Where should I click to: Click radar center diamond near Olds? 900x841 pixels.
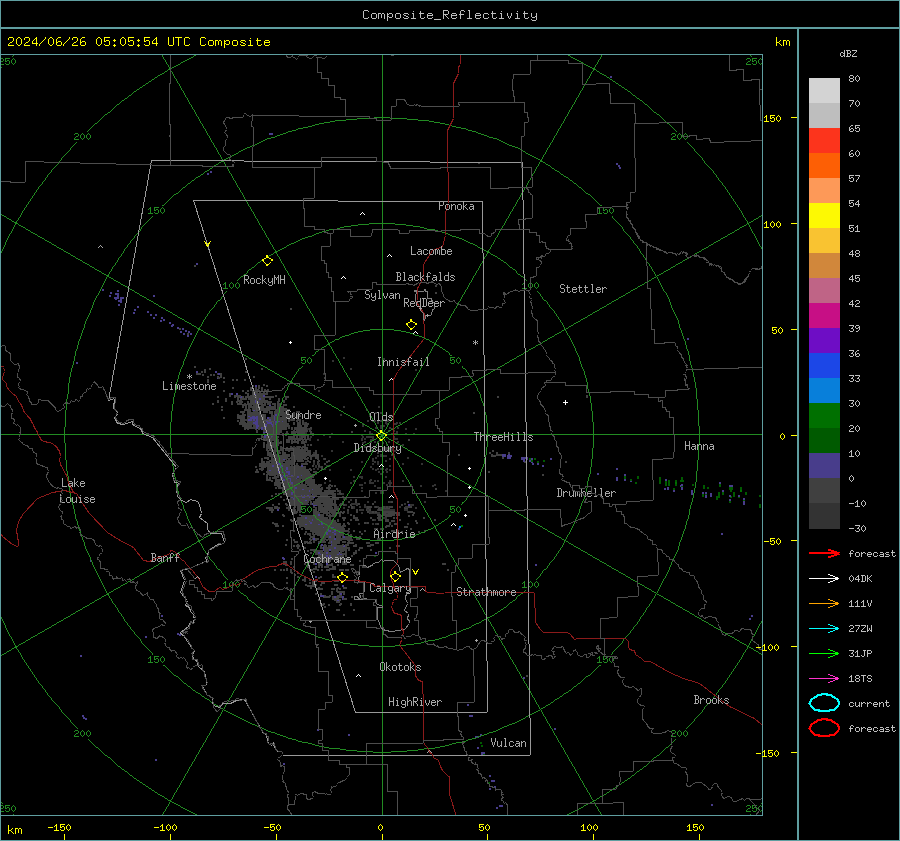point(381,436)
